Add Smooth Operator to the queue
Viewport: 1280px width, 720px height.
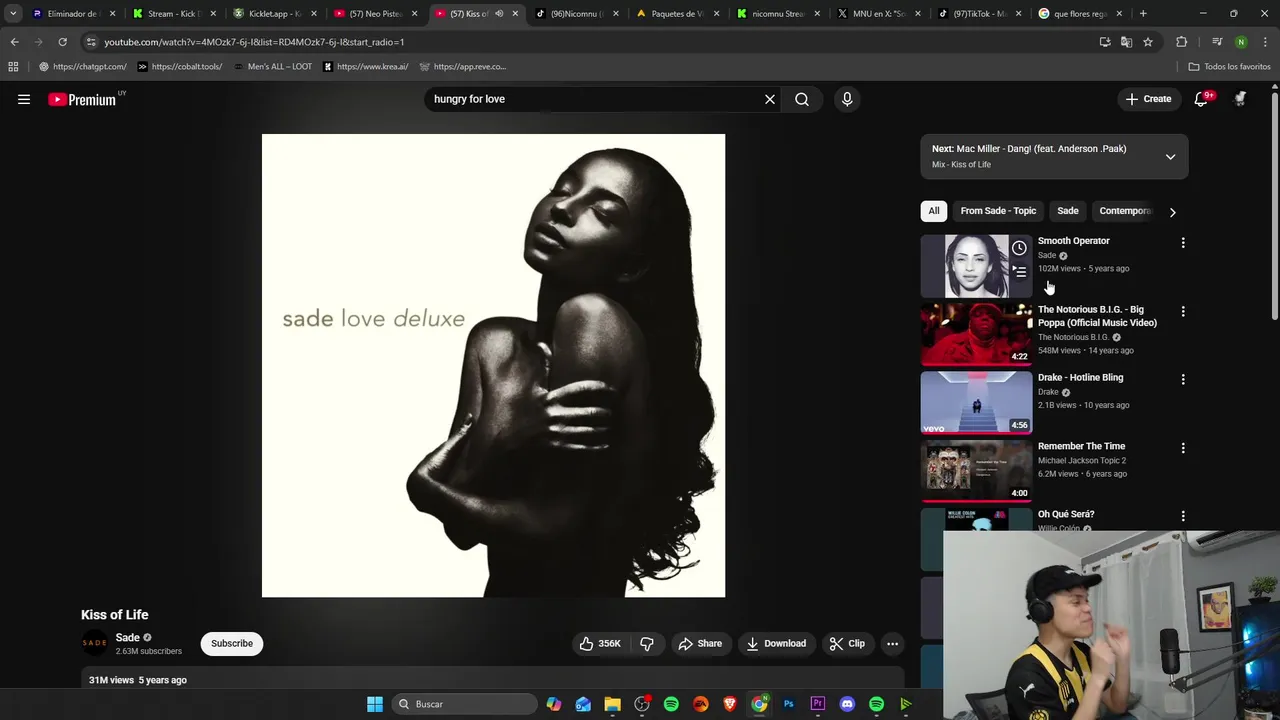pyautogui.click(x=1019, y=271)
